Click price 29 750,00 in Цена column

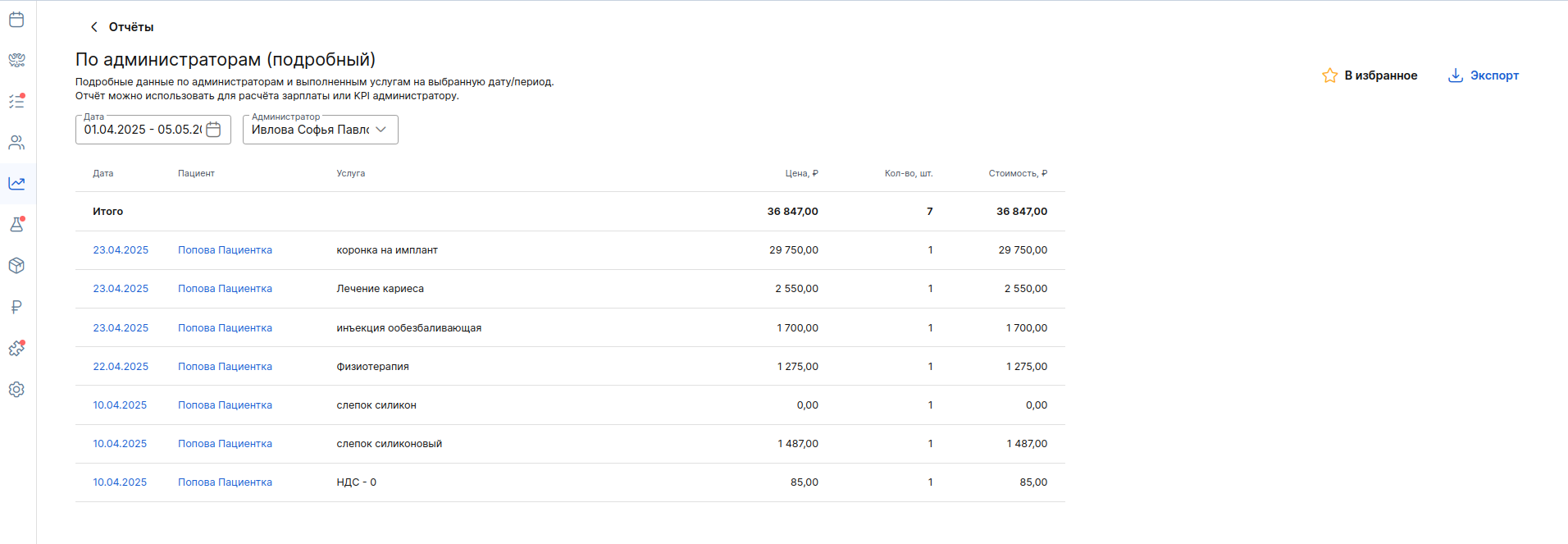tap(794, 250)
